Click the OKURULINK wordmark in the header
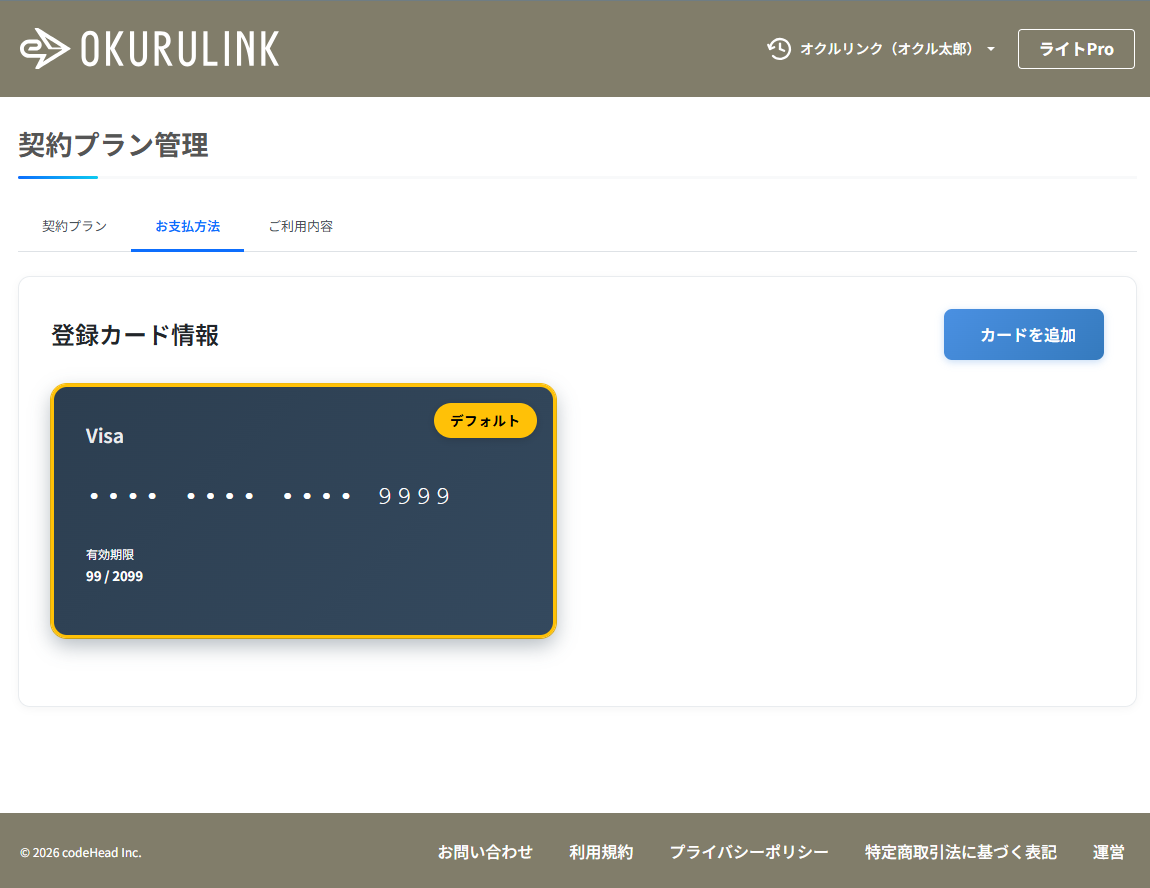The height and width of the screenshot is (888, 1150). coord(180,49)
